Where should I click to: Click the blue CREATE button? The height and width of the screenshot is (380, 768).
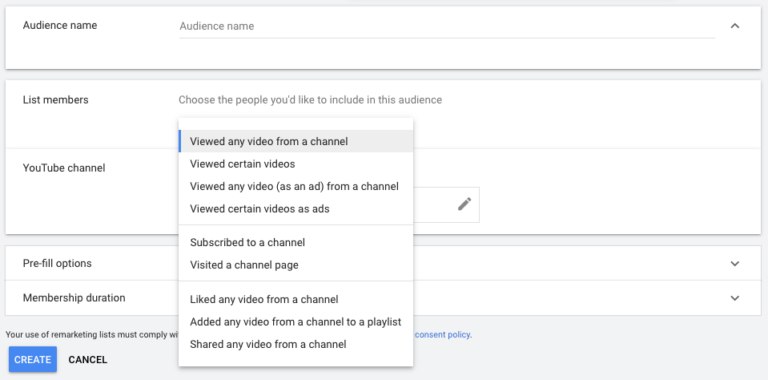pos(33,359)
